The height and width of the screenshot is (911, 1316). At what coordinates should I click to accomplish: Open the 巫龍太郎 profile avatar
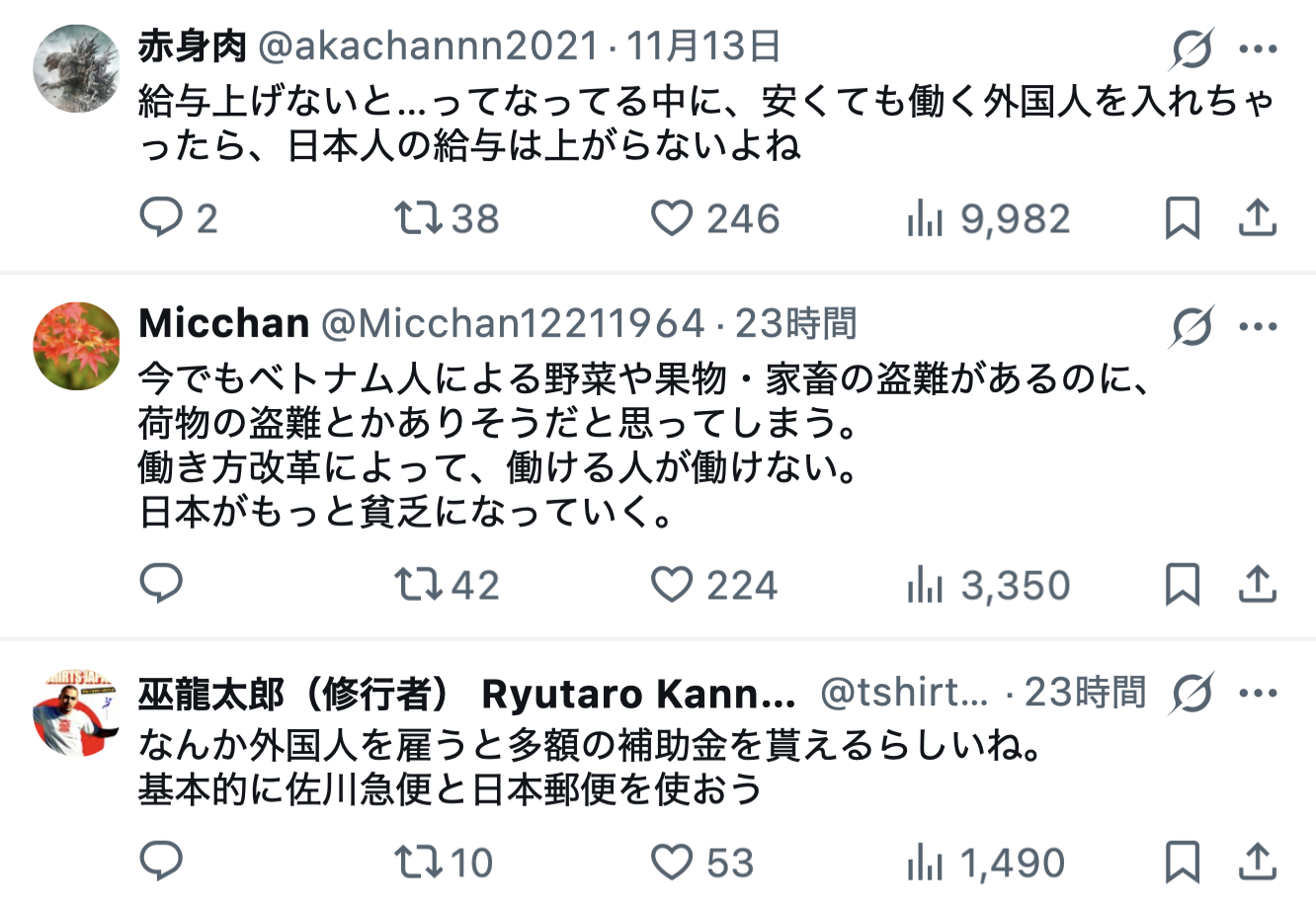point(77,713)
